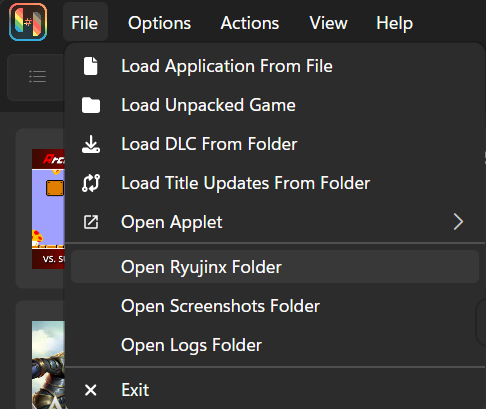Viewport: 486px width, 409px height.
Task: Click the file icon beside Load Application
Action: click(91, 66)
